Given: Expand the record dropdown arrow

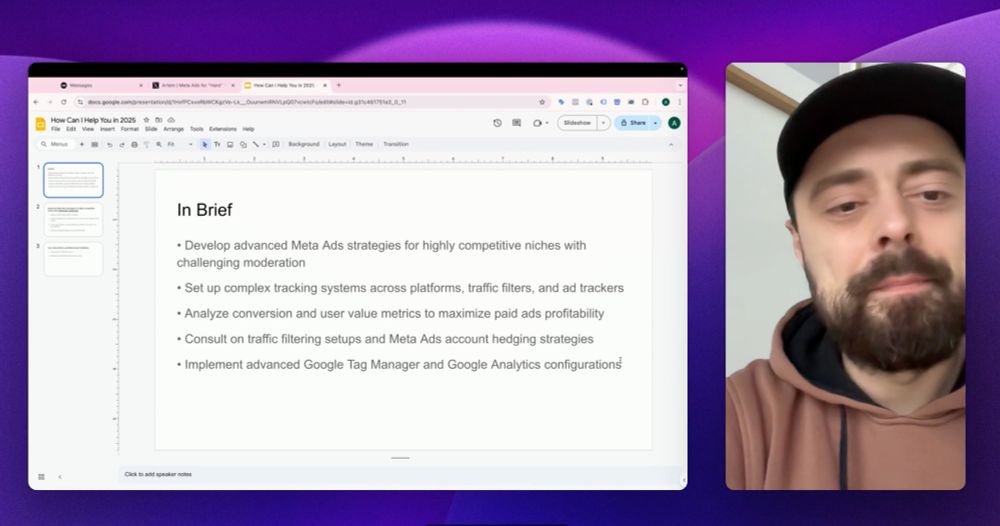Looking at the screenshot, I should [547, 123].
